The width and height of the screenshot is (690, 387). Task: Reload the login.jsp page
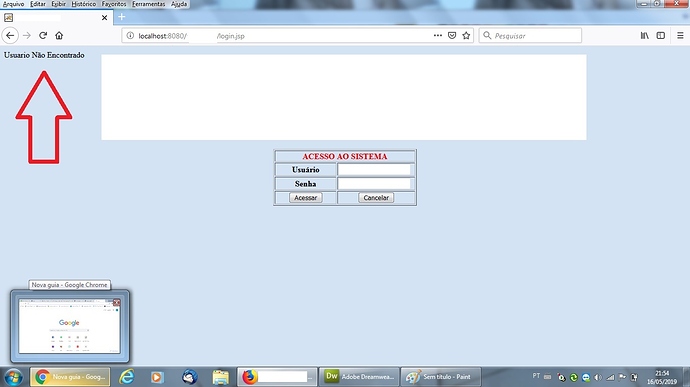tap(43, 36)
